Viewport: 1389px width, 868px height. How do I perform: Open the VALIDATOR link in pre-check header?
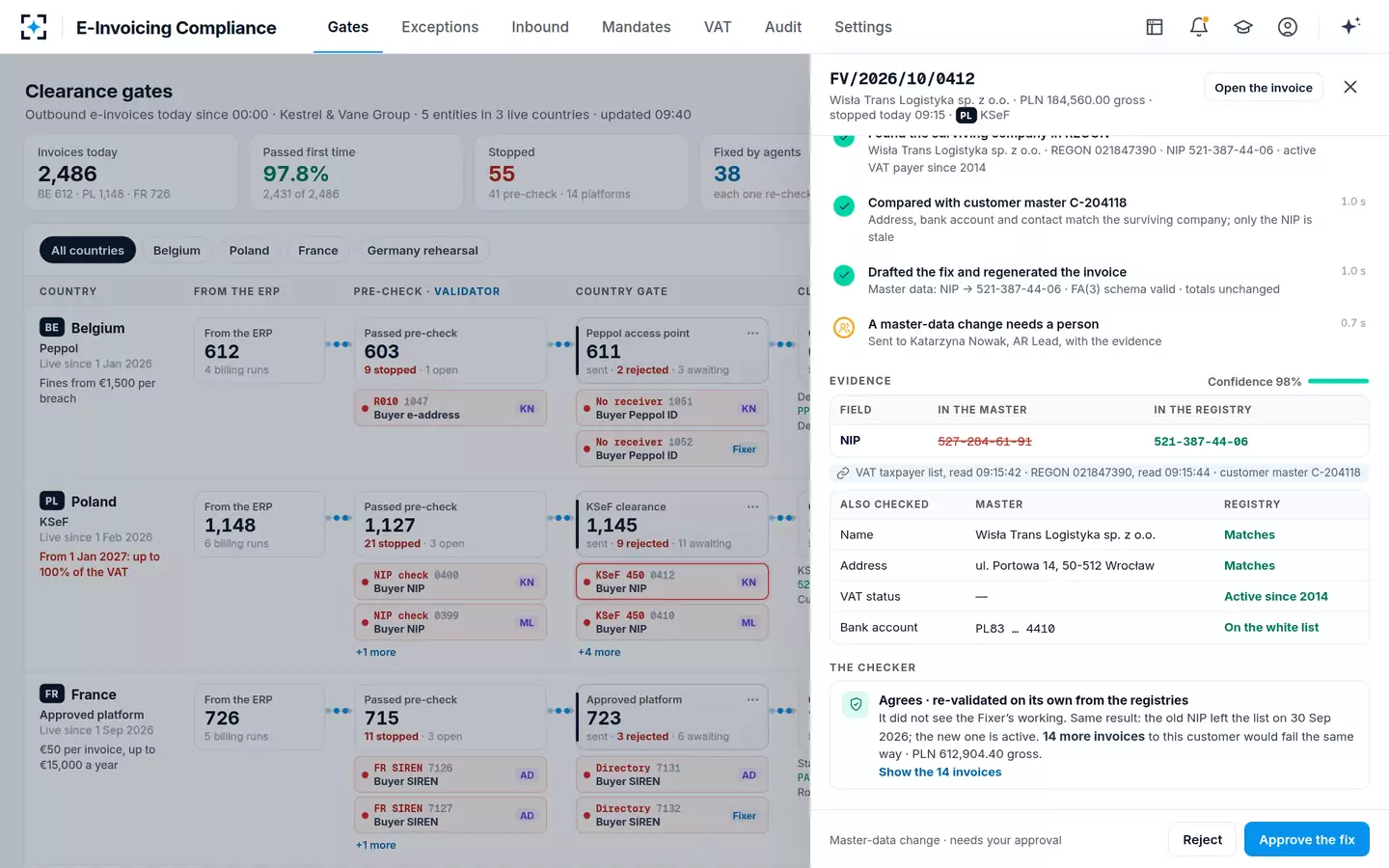467,291
